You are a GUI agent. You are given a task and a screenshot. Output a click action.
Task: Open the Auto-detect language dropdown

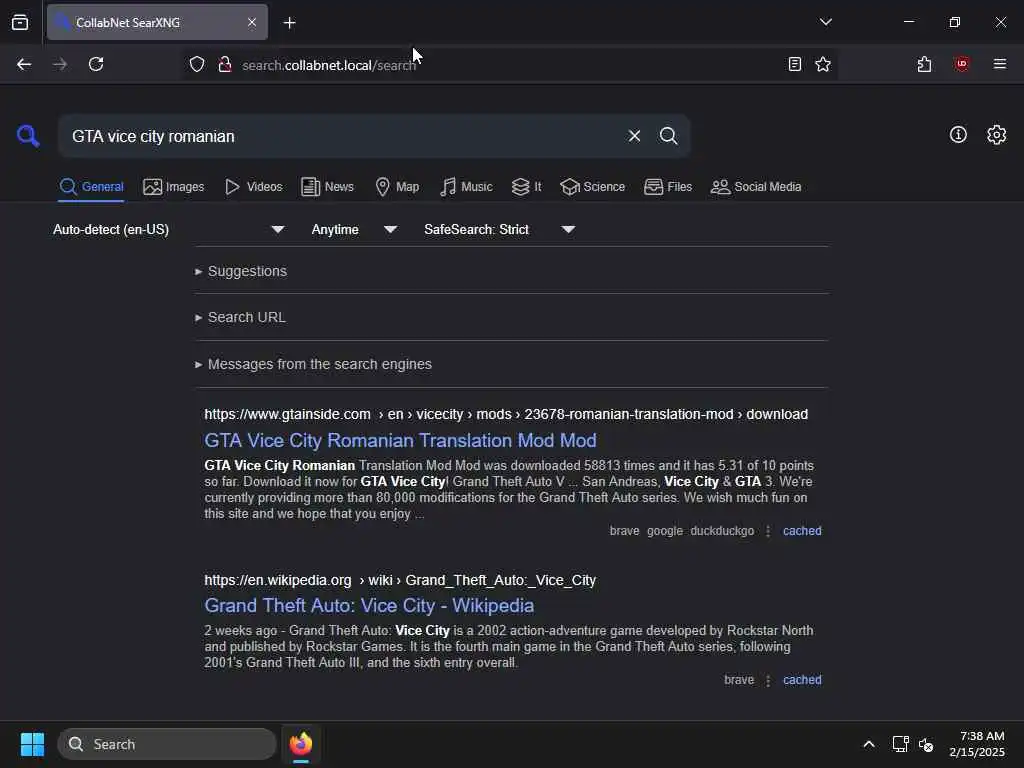click(x=168, y=229)
